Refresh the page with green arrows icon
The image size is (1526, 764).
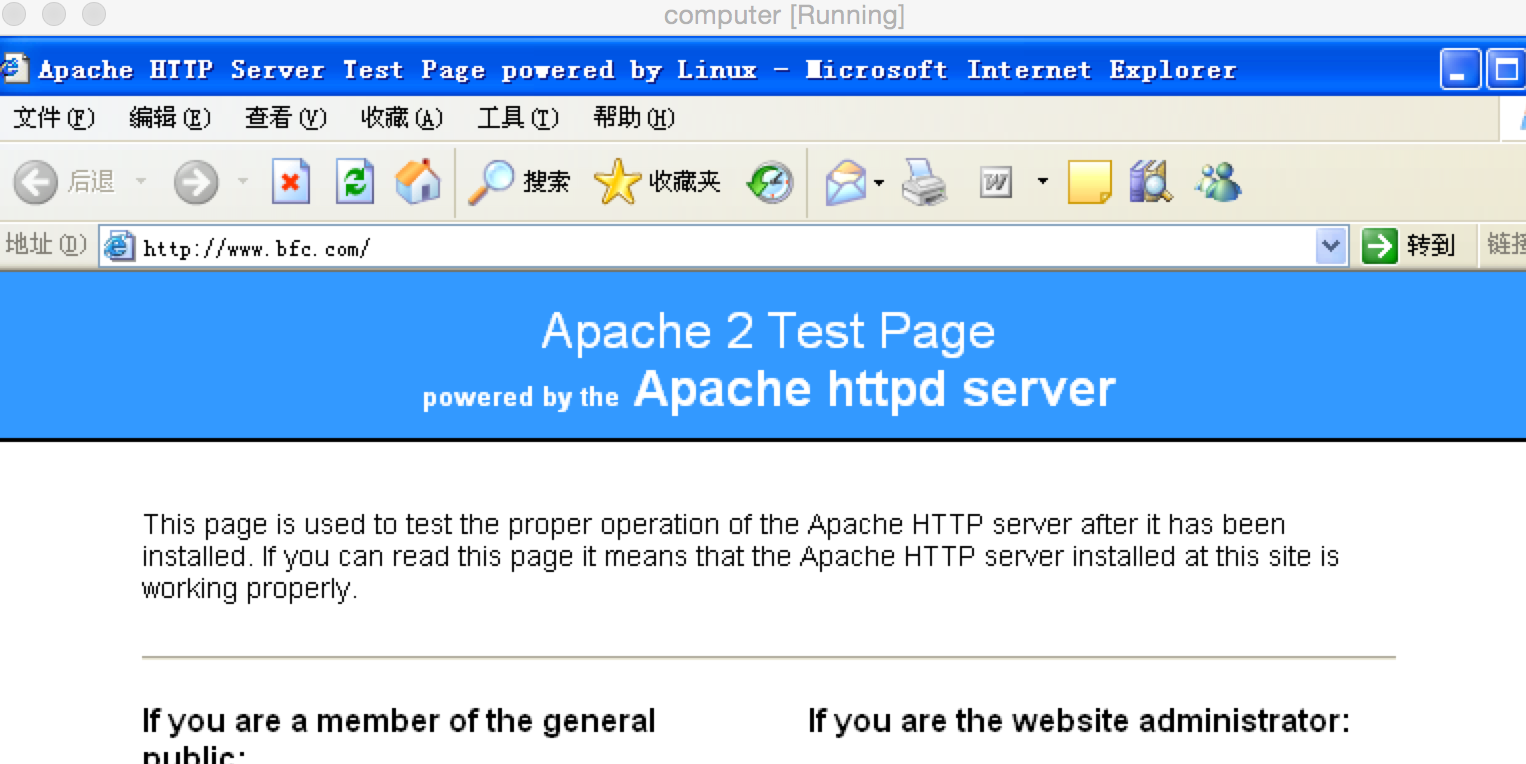tap(354, 182)
